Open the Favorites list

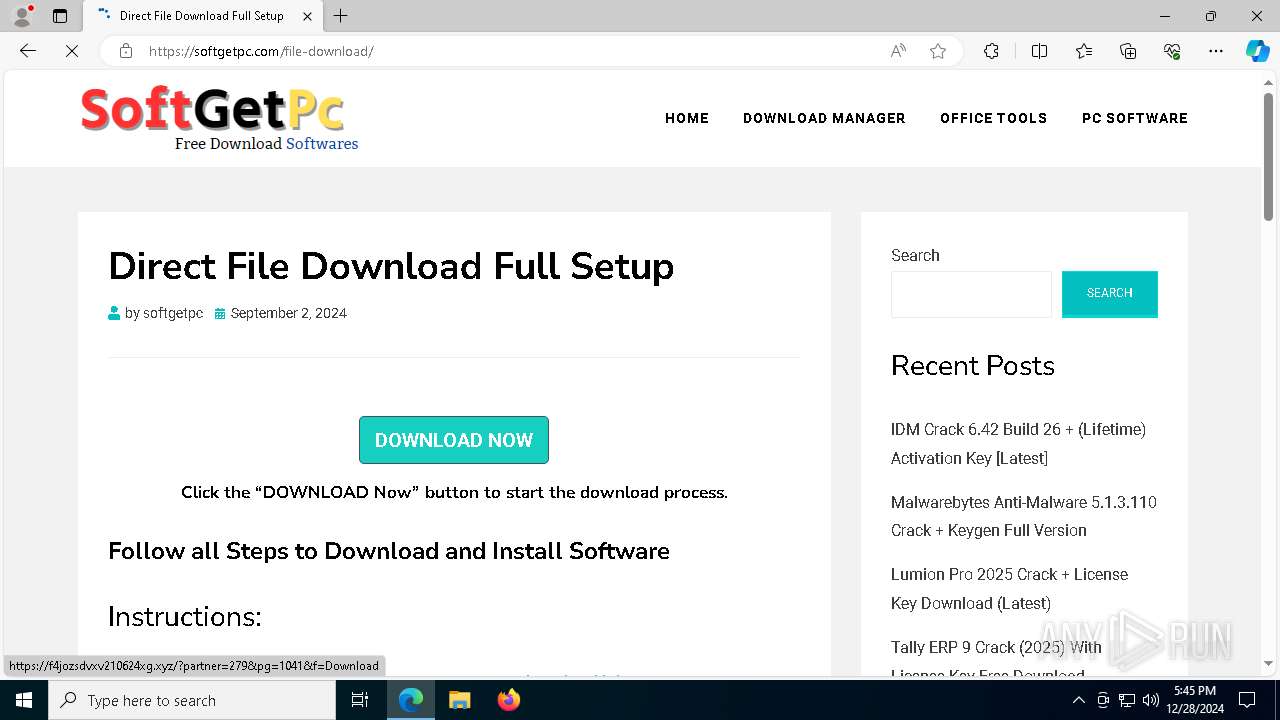pos(1084,51)
